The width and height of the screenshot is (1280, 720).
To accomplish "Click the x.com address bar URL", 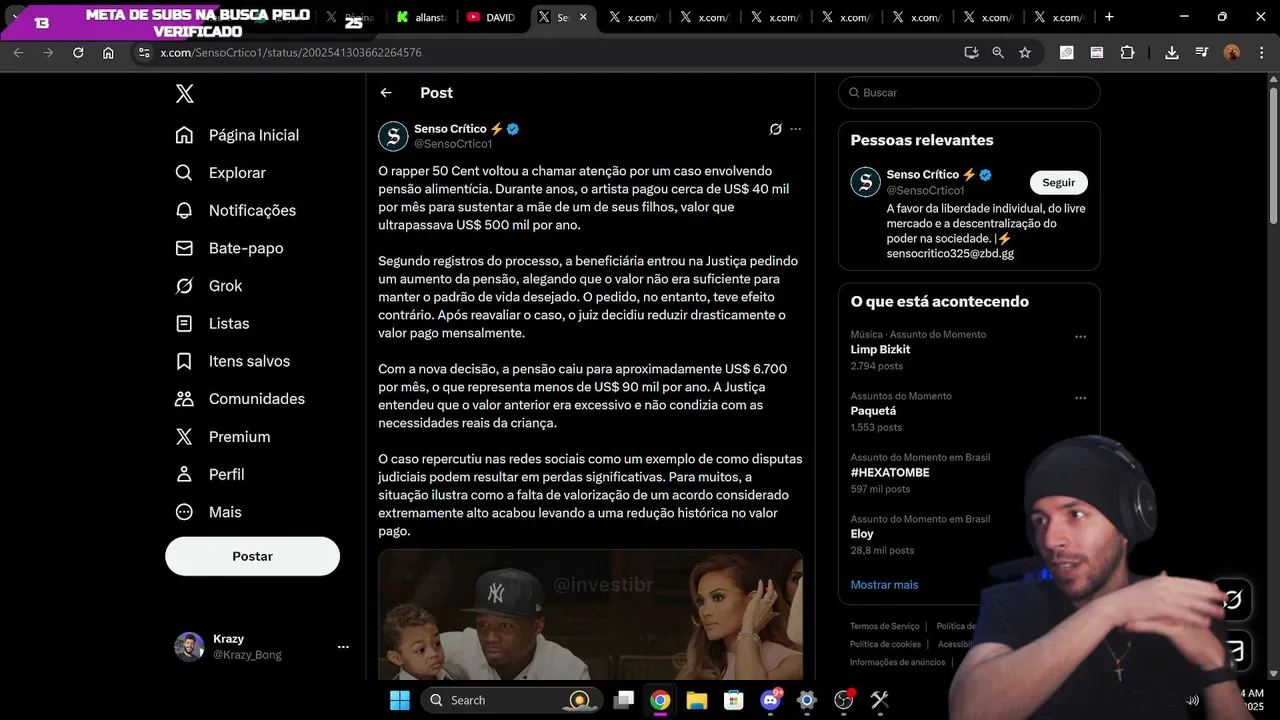I will (x=291, y=53).
